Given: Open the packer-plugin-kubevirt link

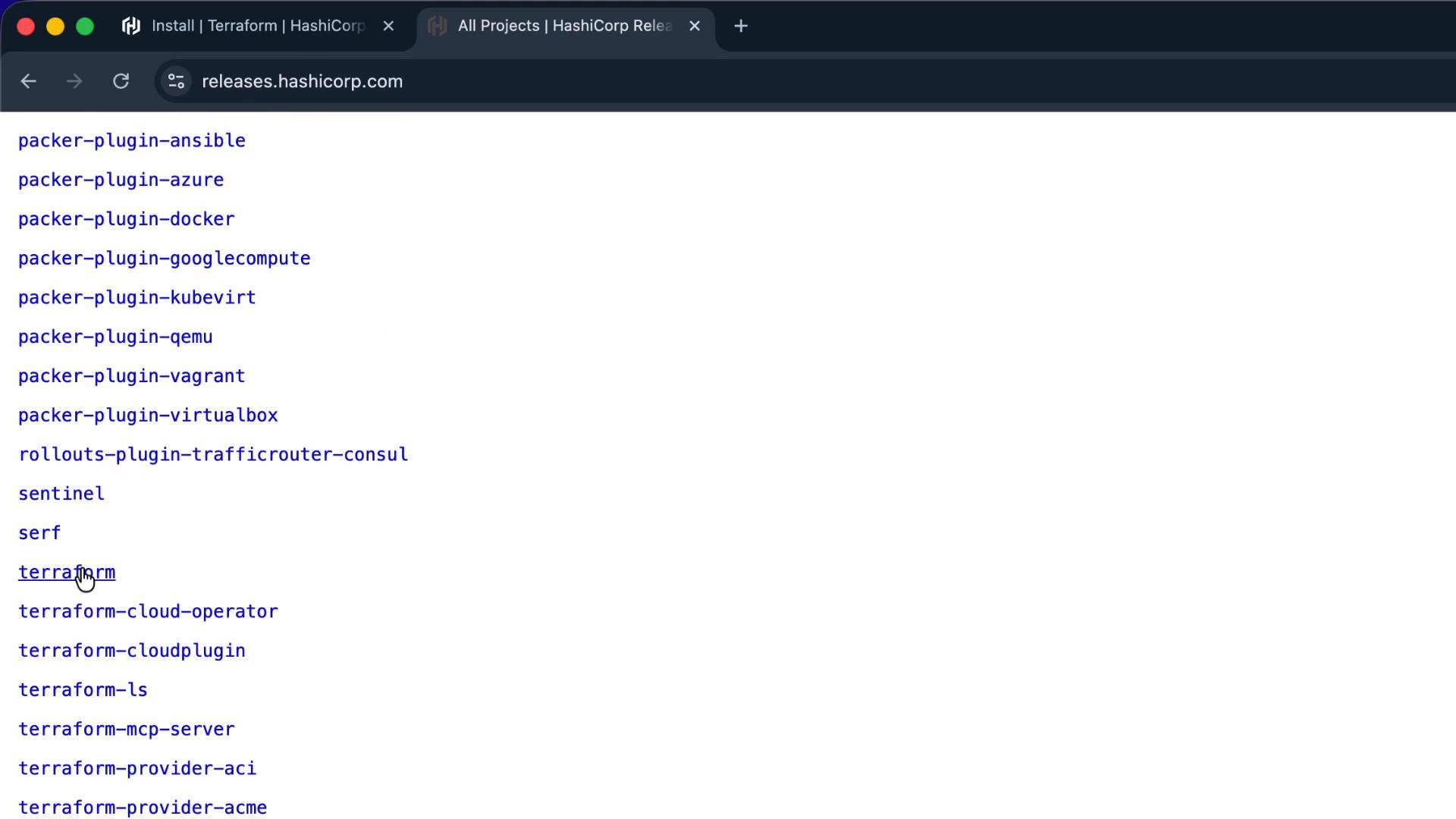Looking at the screenshot, I should click(137, 297).
